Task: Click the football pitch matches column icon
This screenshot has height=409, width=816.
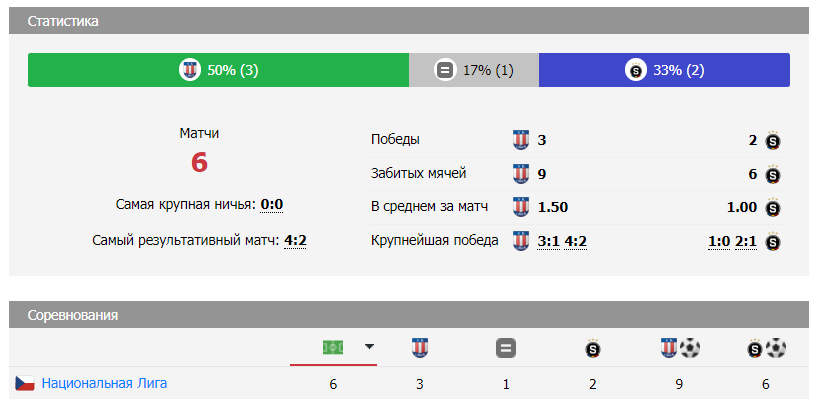Action: coord(333,347)
